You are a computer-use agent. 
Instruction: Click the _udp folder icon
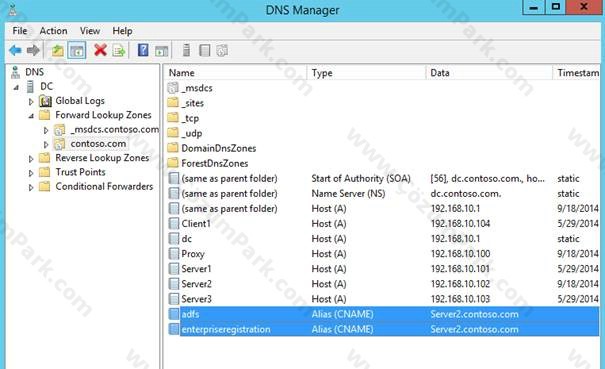tap(173, 133)
